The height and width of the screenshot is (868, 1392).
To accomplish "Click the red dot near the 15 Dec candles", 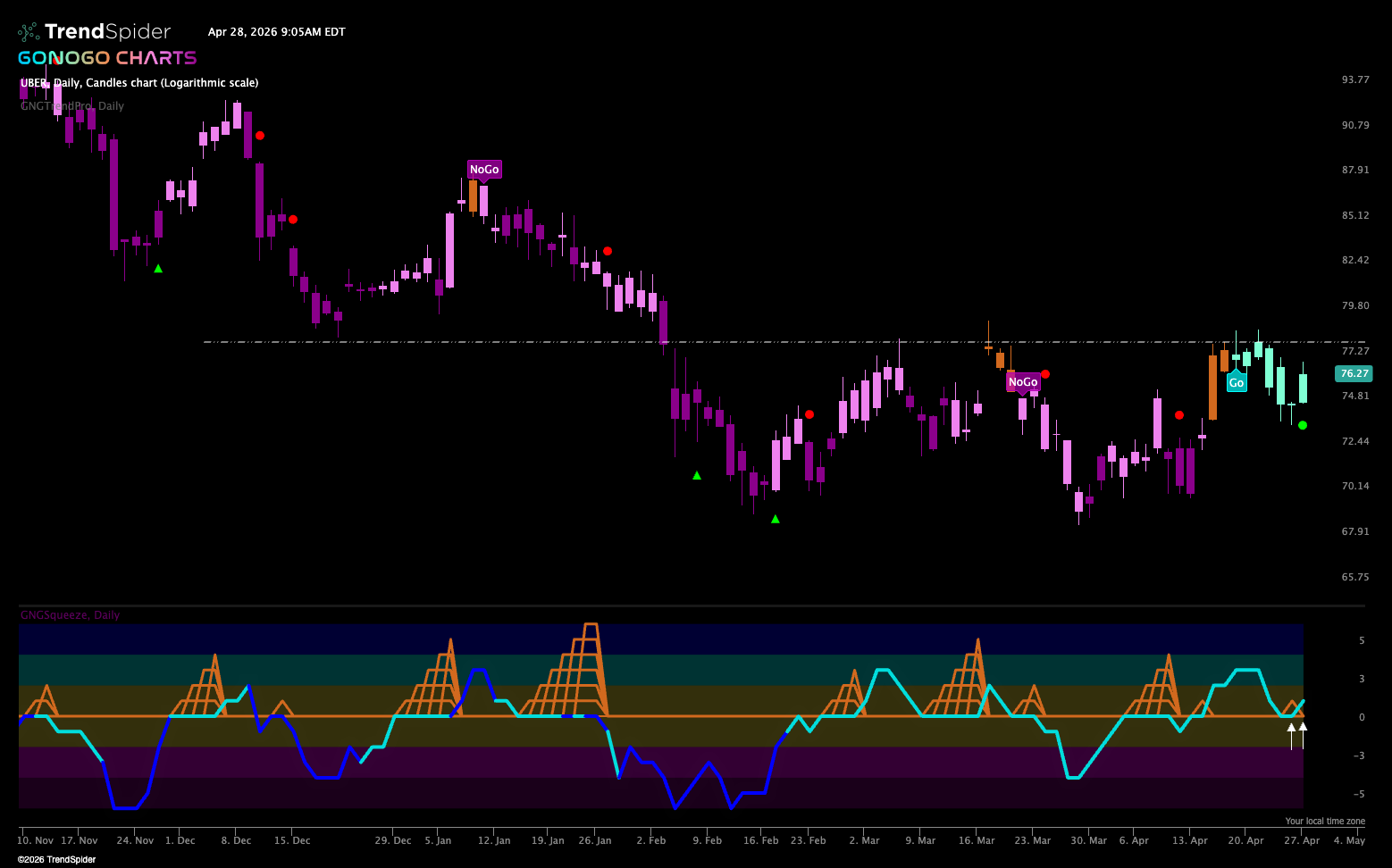I will point(293,220).
